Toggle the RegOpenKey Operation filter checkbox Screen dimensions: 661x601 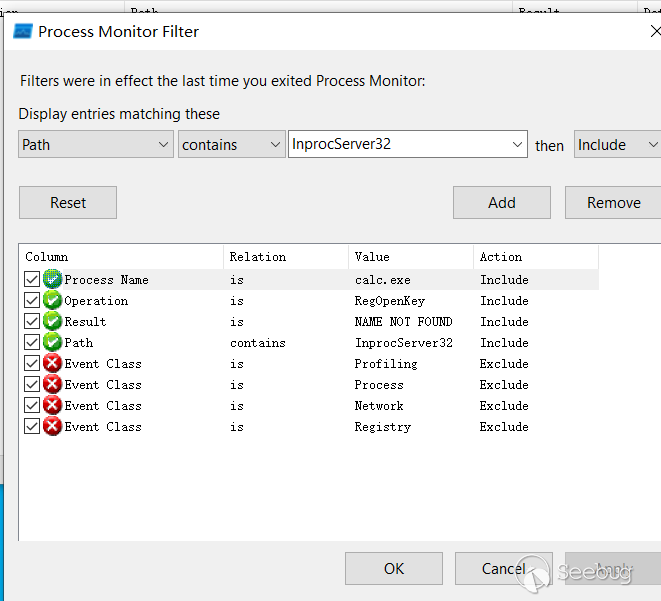pos(33,301)
